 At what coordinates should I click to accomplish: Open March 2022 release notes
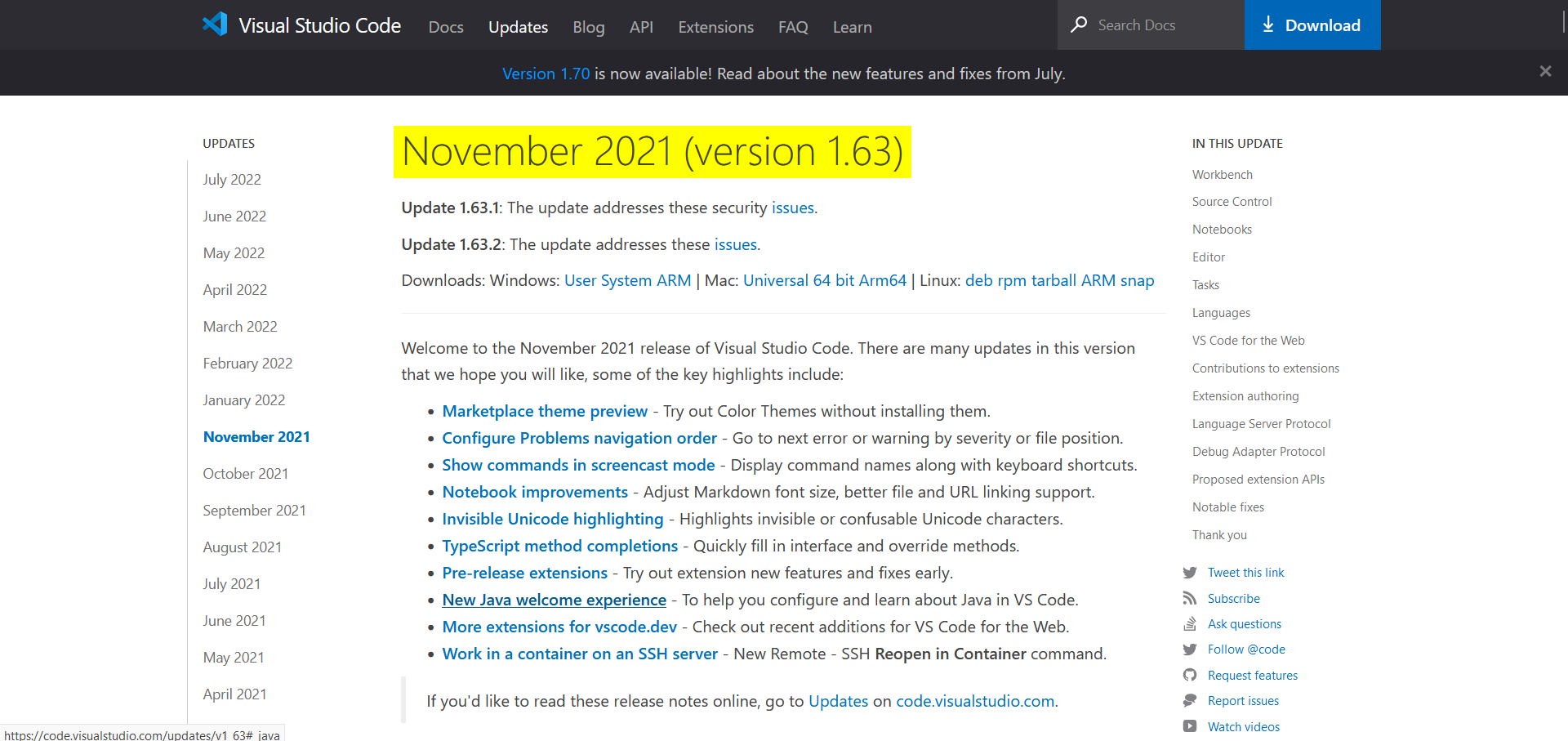pyautogui.click(x=240, y=327)
